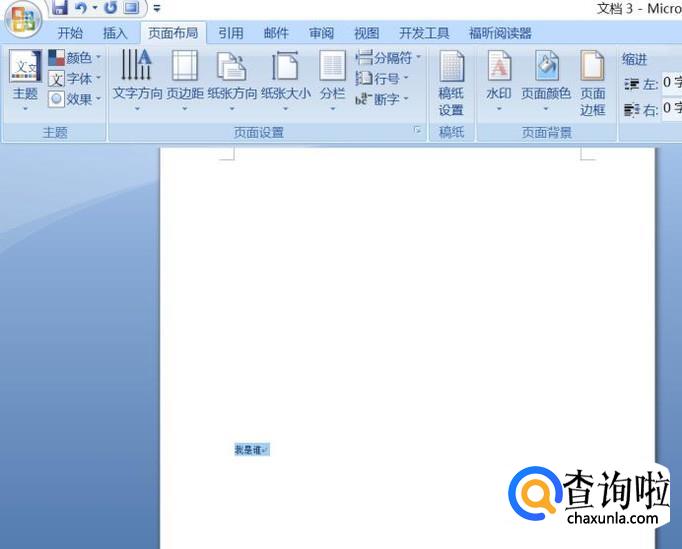Click the selected text 我是谁
Image resolution: width=682 pixels, height=549 pixels.
click(247, 450)
